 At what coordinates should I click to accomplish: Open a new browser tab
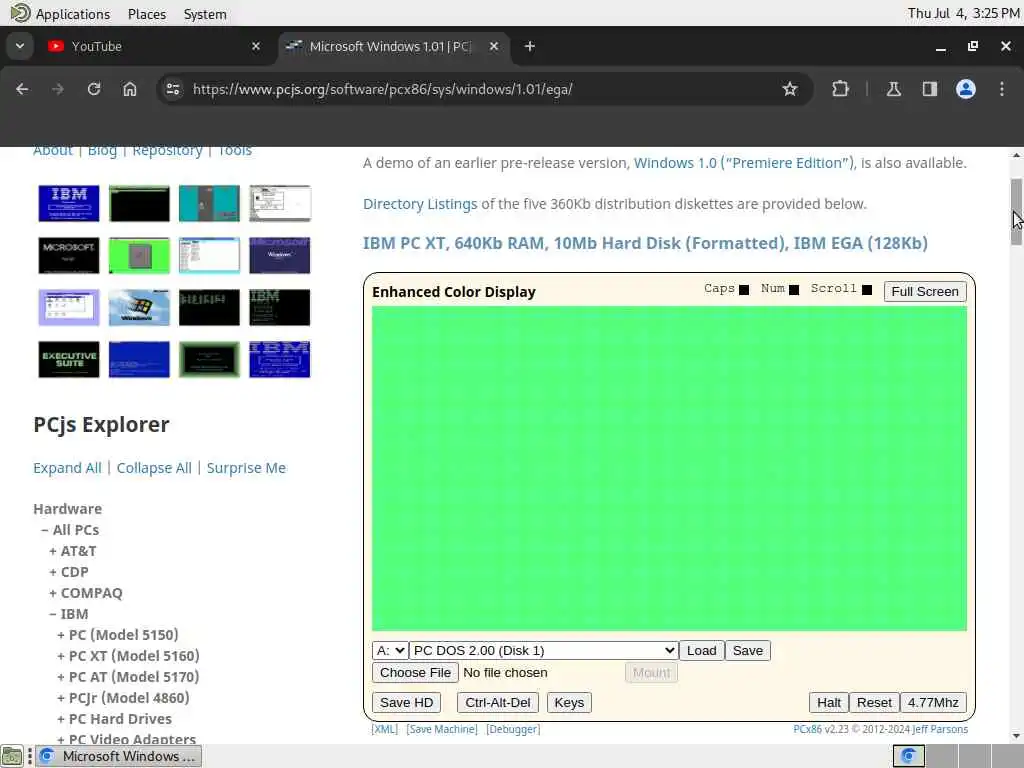[530, 46]
